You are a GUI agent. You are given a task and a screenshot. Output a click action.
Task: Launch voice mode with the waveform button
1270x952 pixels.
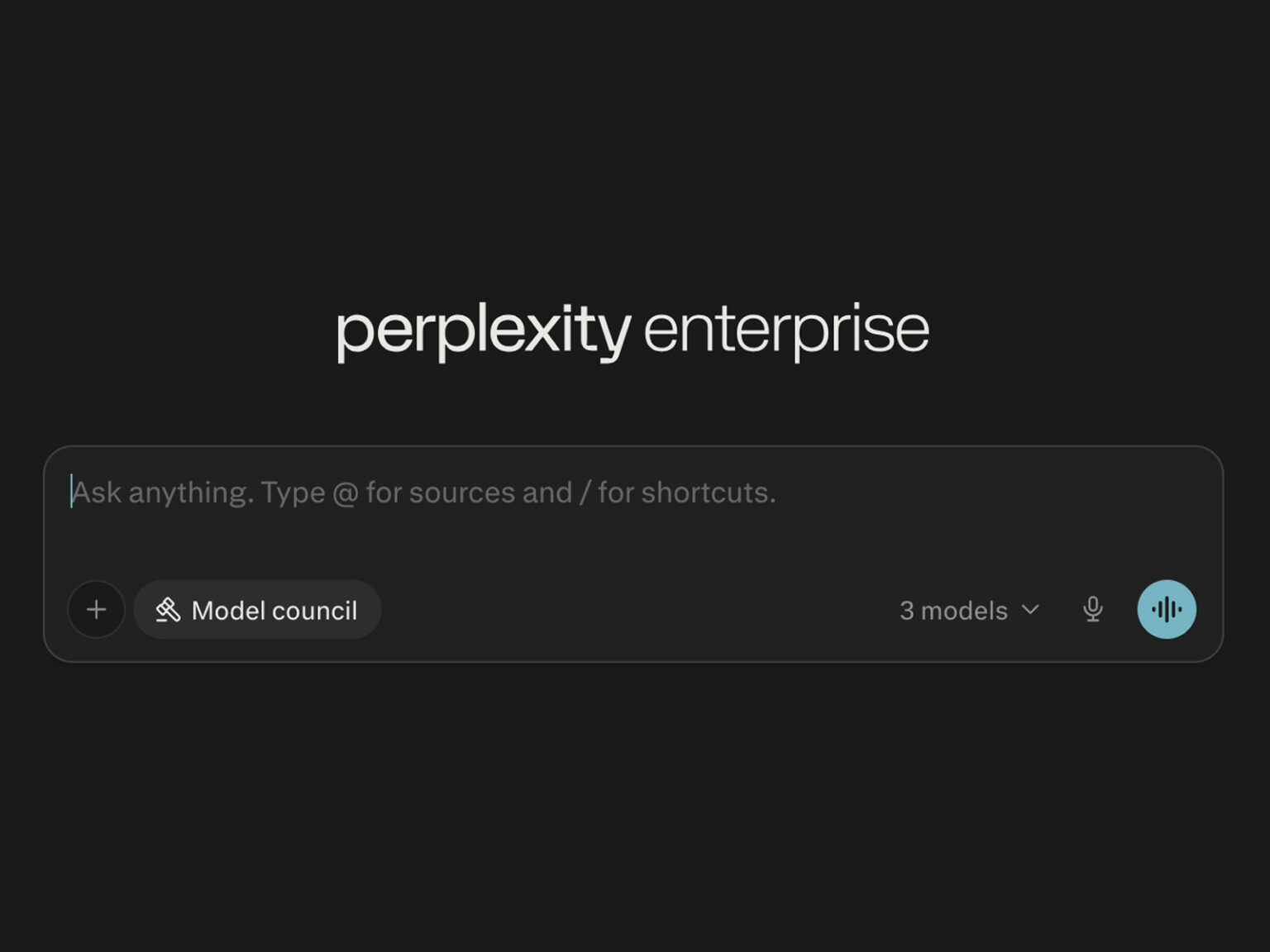pyautogui.click(x=1167, y=610)
